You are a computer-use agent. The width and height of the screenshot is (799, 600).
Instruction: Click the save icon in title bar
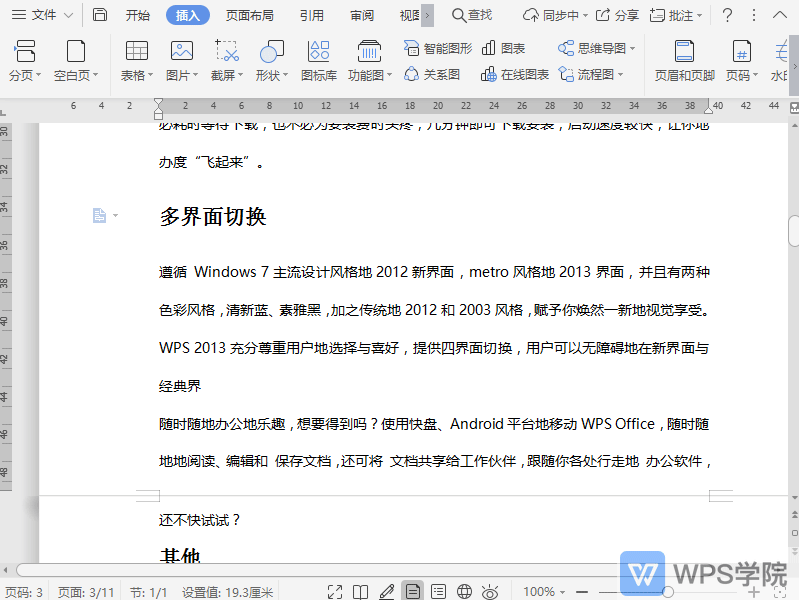coord(100,15)
